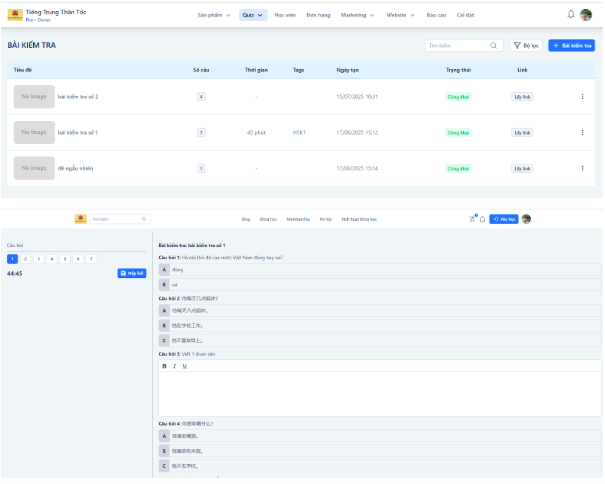Toggle Underline formatting in the essay editor
The image size is (605, 484).
[x=184, y=366]
